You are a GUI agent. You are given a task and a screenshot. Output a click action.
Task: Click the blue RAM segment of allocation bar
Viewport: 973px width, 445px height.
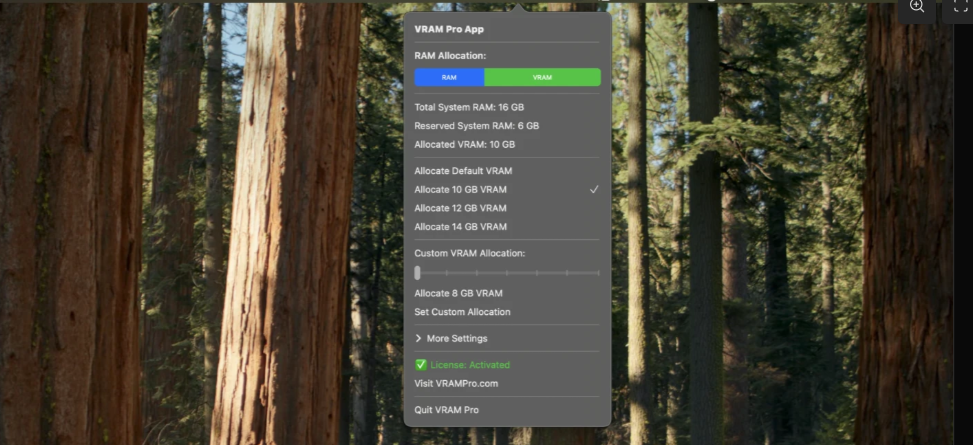point(449,77)
